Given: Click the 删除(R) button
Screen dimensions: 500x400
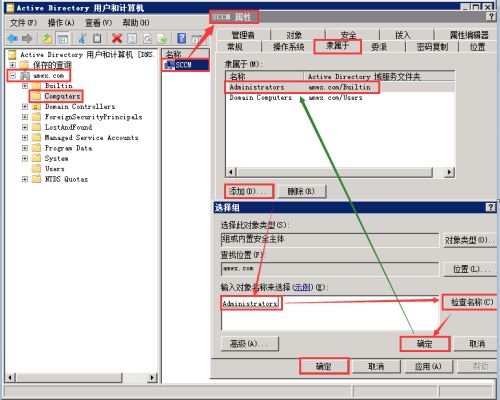Looking at the screenshot, I should tap(301, 191).
